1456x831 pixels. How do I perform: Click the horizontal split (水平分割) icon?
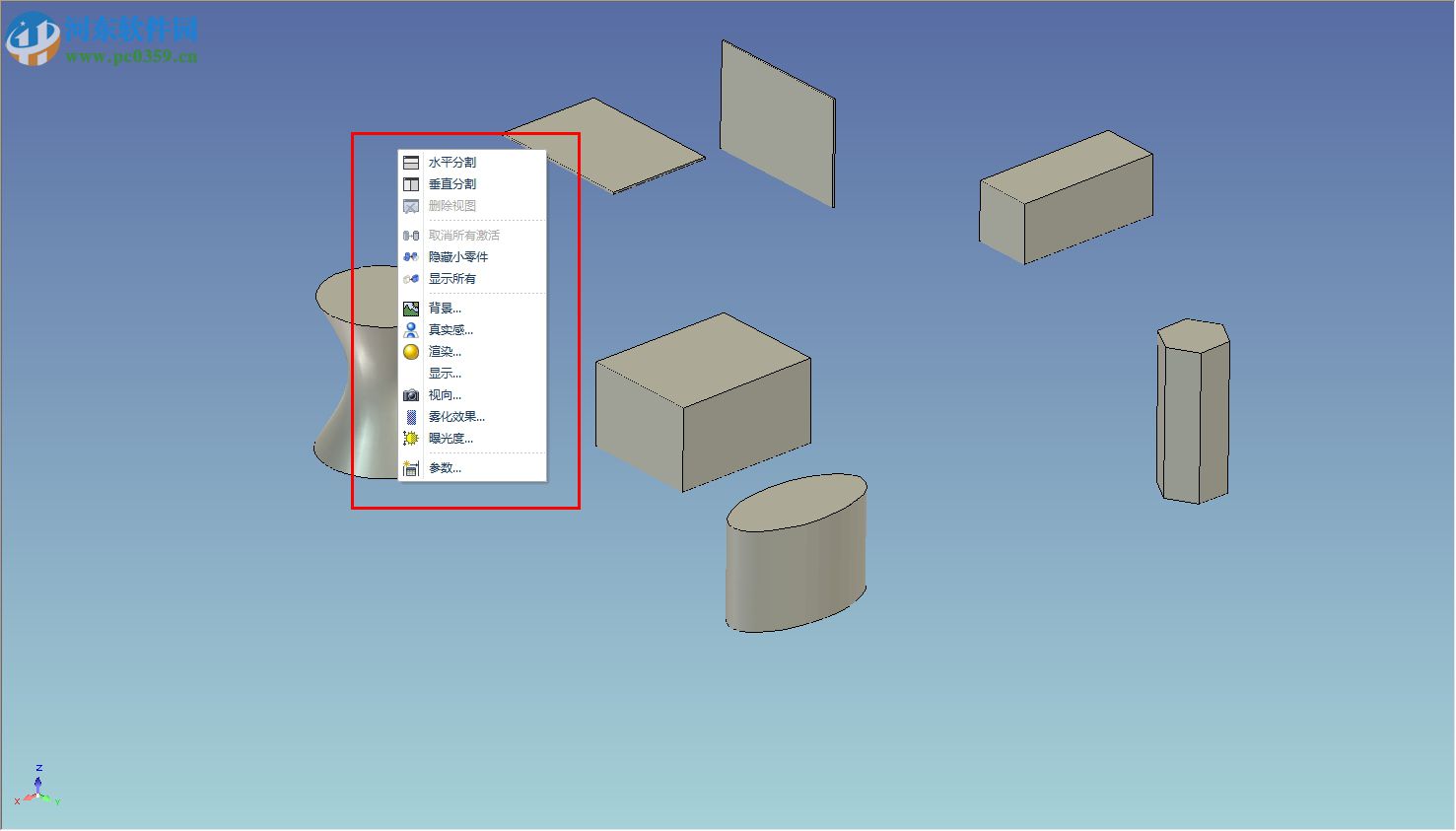click(411, 163)
